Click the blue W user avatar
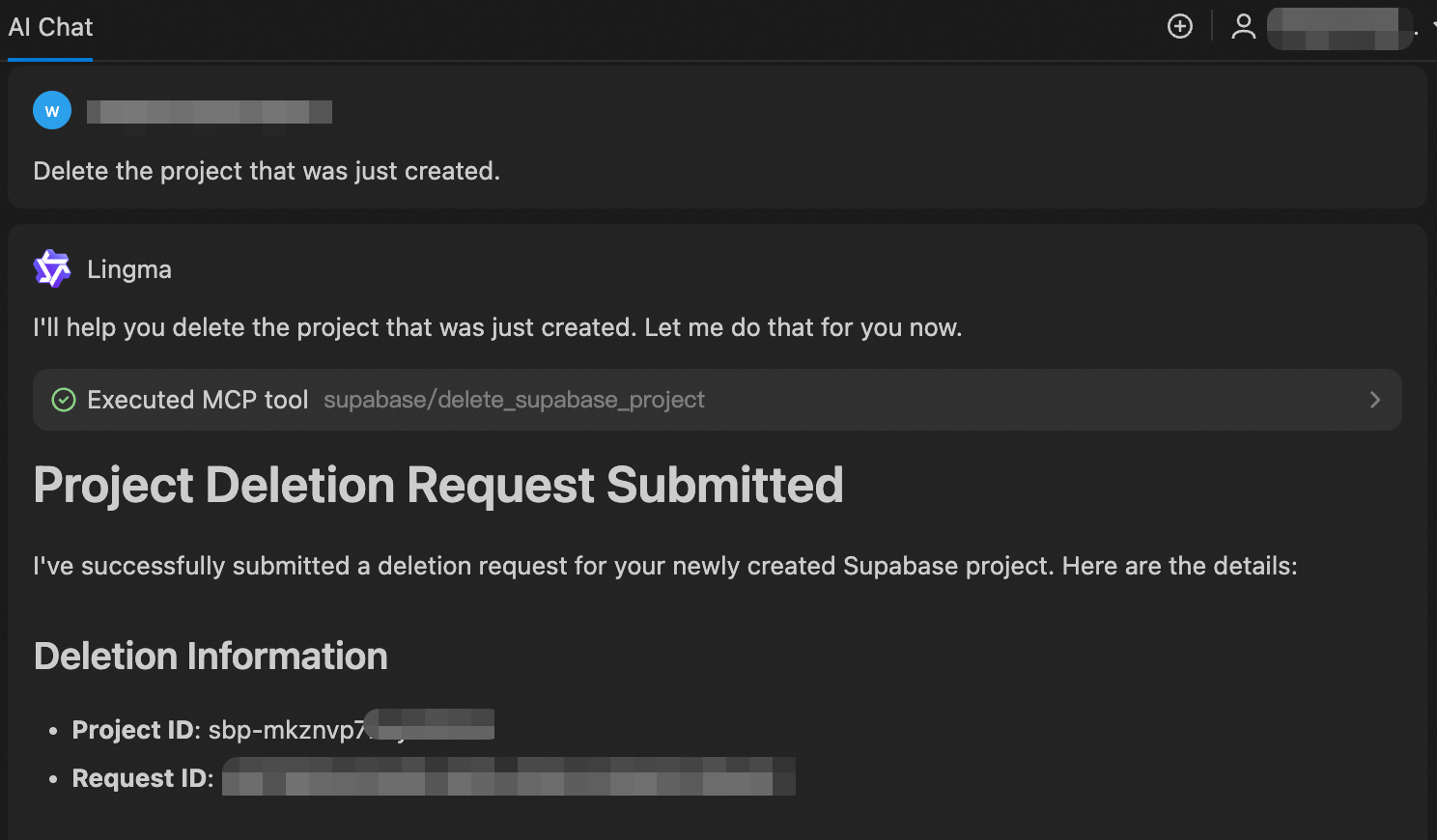Screen dimensions: 1437x840 coord(52,111)
